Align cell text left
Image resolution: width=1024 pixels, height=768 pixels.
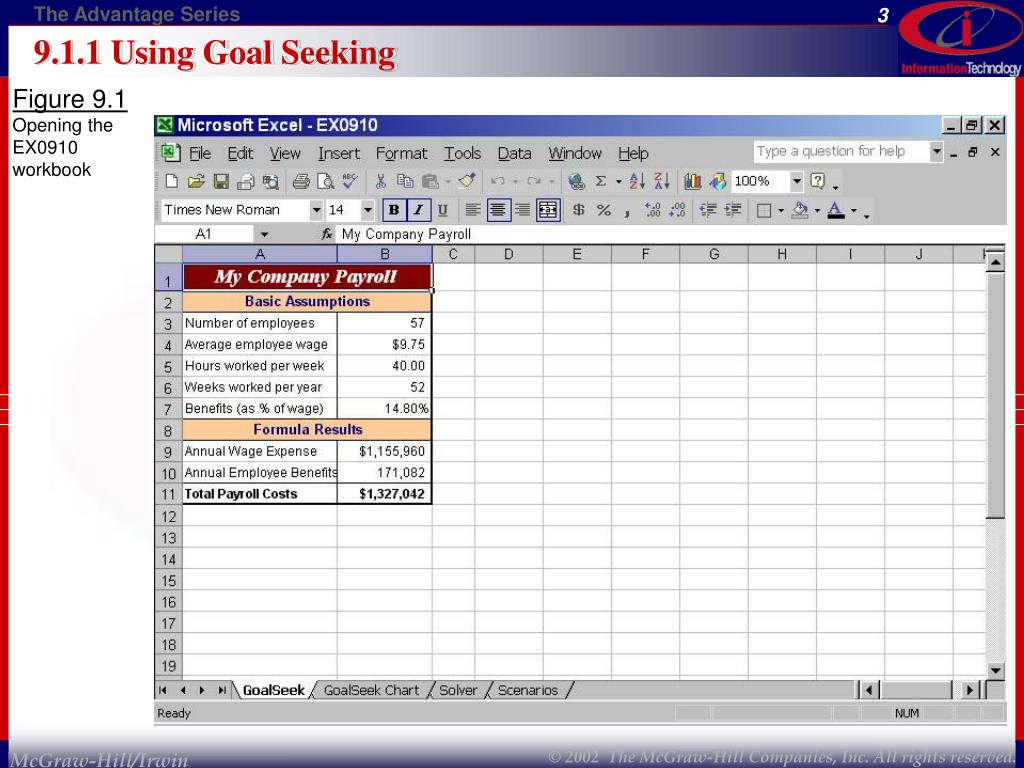pyautogui.click(x=473, y=210)
